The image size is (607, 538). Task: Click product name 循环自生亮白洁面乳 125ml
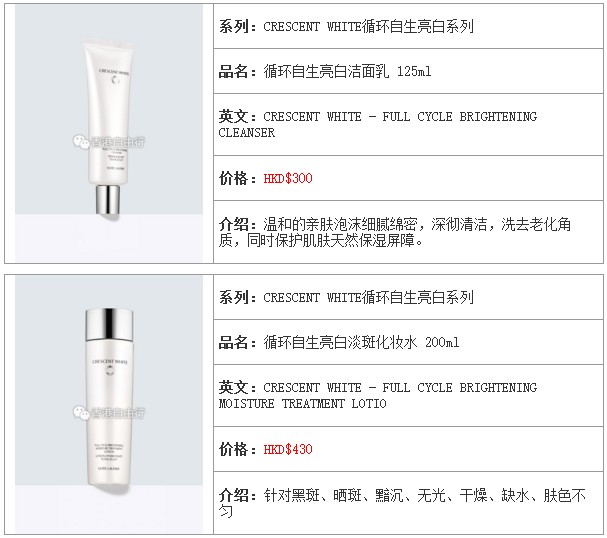coord(347,72)
